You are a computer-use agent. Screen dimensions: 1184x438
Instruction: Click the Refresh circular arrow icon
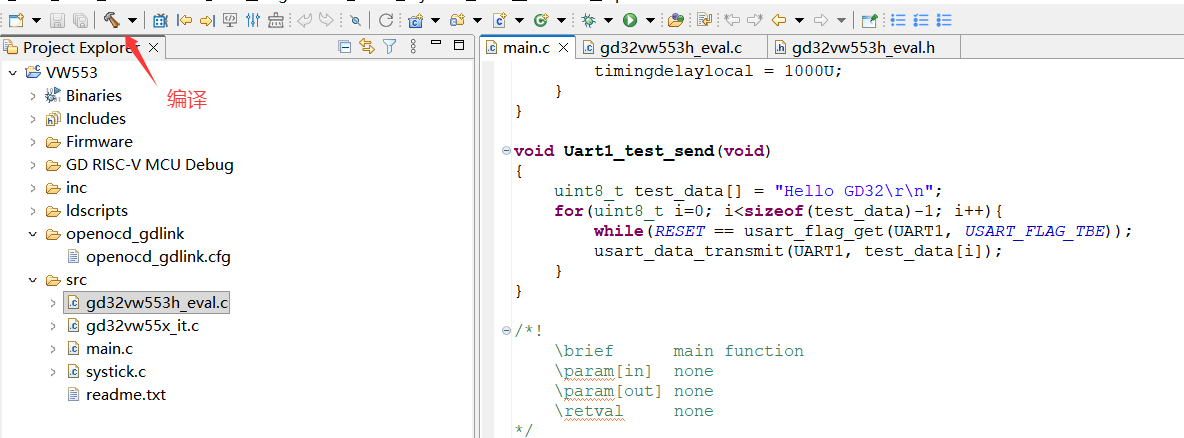tap(385, 19)
